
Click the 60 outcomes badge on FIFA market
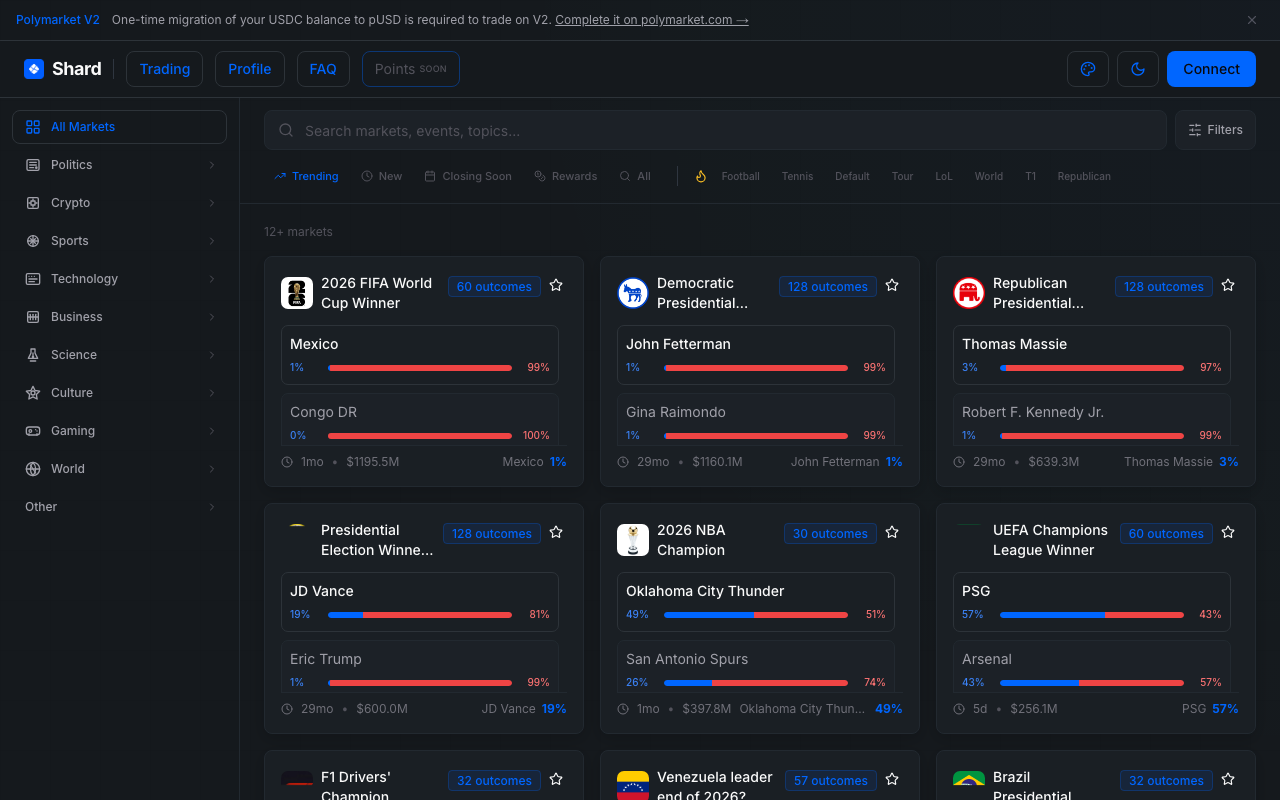point(494,287)
